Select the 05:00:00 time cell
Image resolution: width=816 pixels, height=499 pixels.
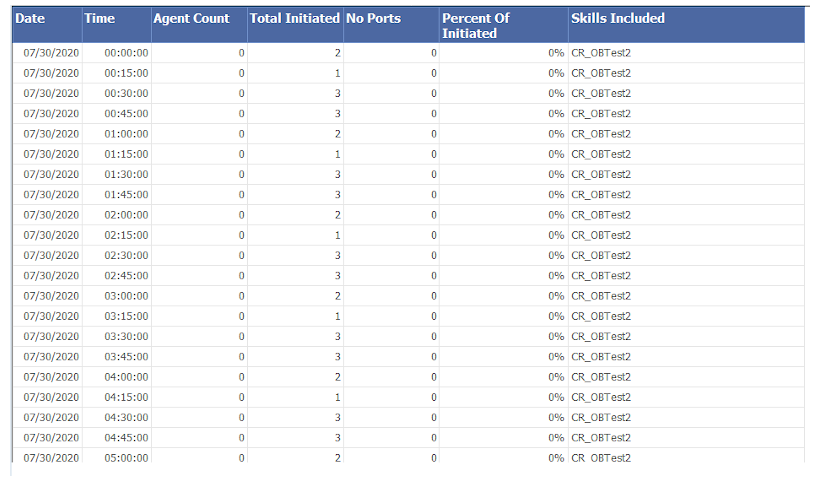[x=117, y=457]
